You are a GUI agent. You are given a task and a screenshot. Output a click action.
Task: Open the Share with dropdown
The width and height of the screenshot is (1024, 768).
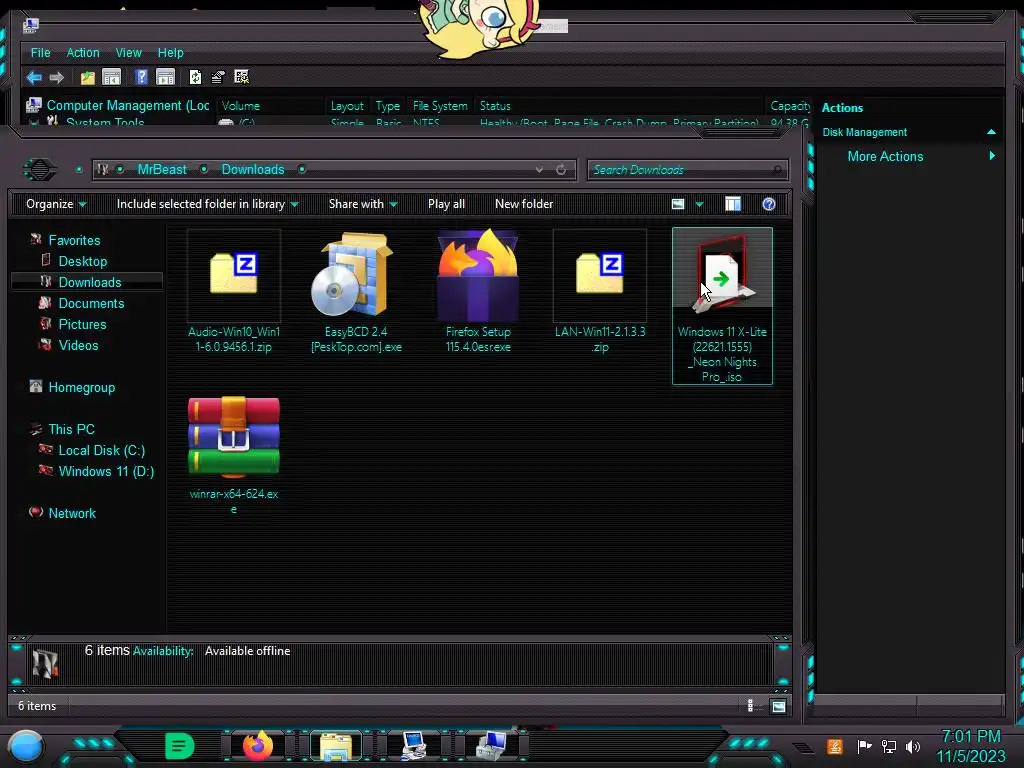[x=362, y=204]
